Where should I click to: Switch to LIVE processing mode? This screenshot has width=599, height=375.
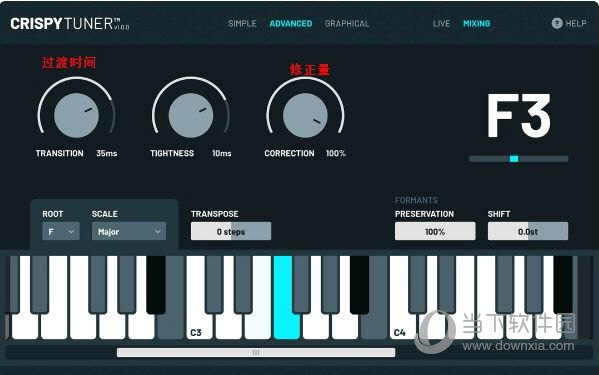441,24
